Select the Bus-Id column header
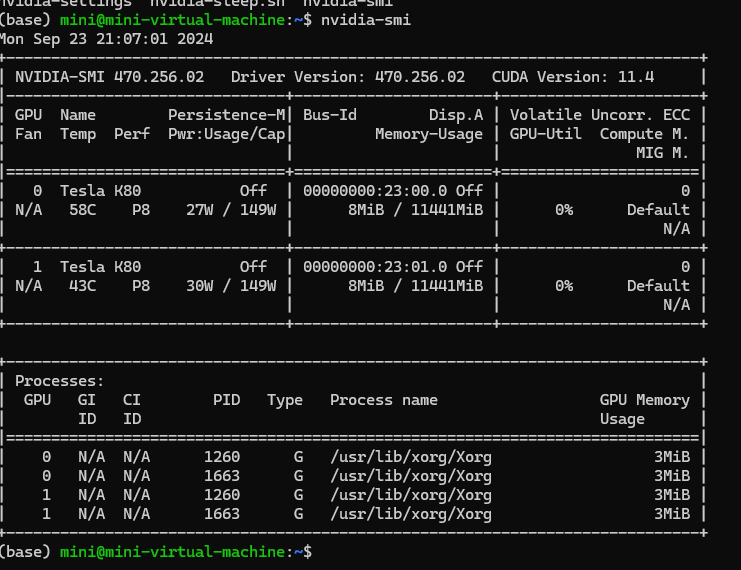This screenshot has width=741, height=570. coord(330,115)
